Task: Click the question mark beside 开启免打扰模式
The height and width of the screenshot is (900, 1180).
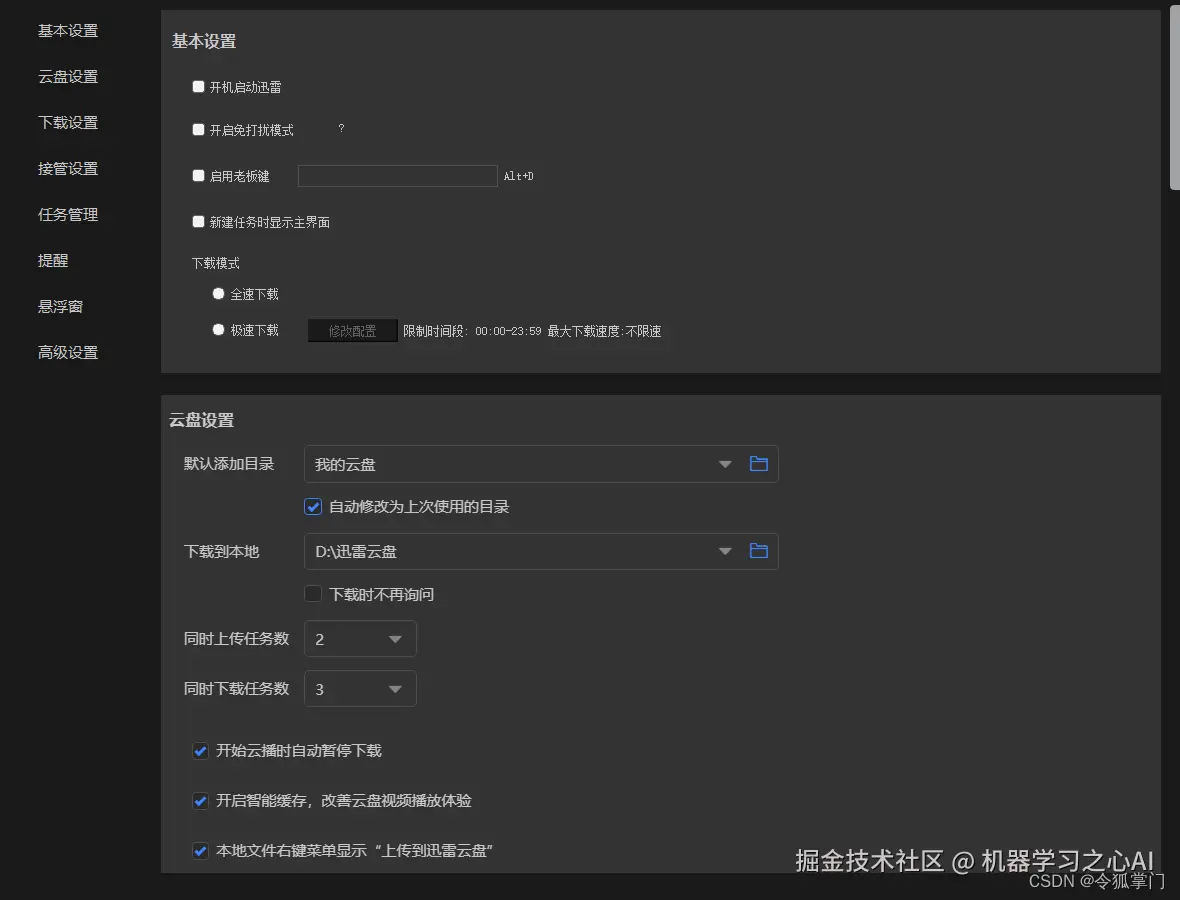Action: pos(340,129)
